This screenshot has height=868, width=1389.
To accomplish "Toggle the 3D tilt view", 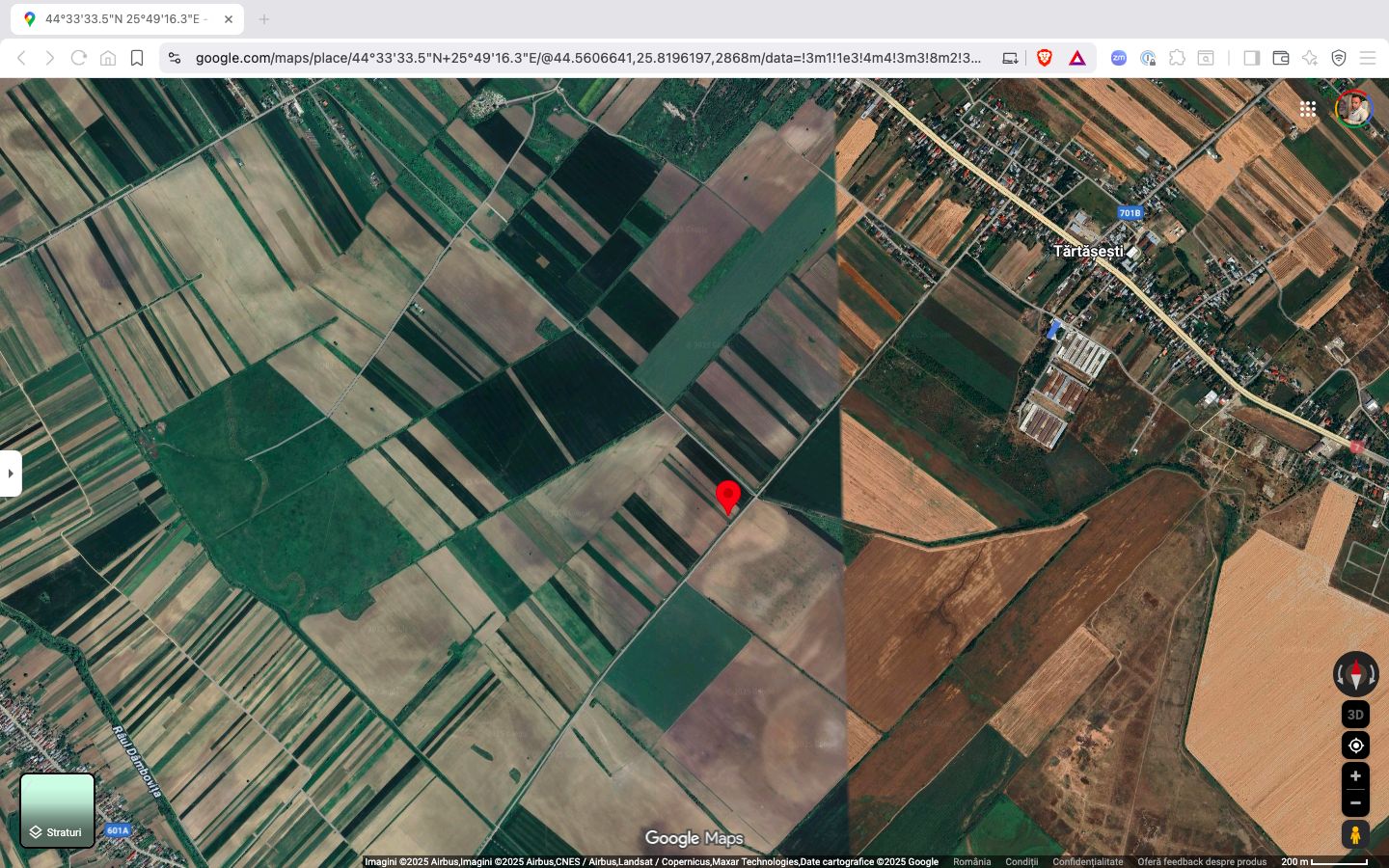I will 1355,715.
